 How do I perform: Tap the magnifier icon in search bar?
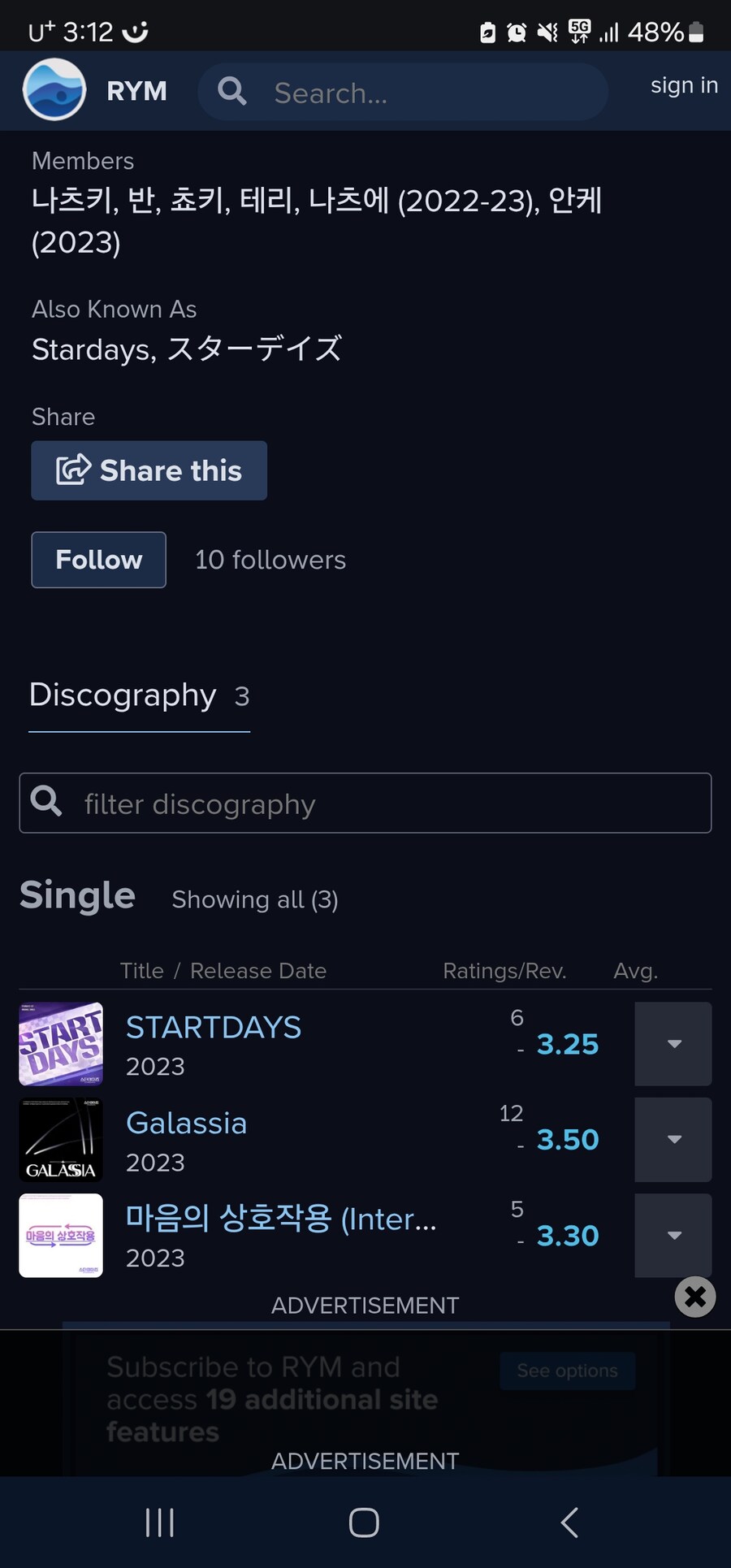tap(232, 91)
